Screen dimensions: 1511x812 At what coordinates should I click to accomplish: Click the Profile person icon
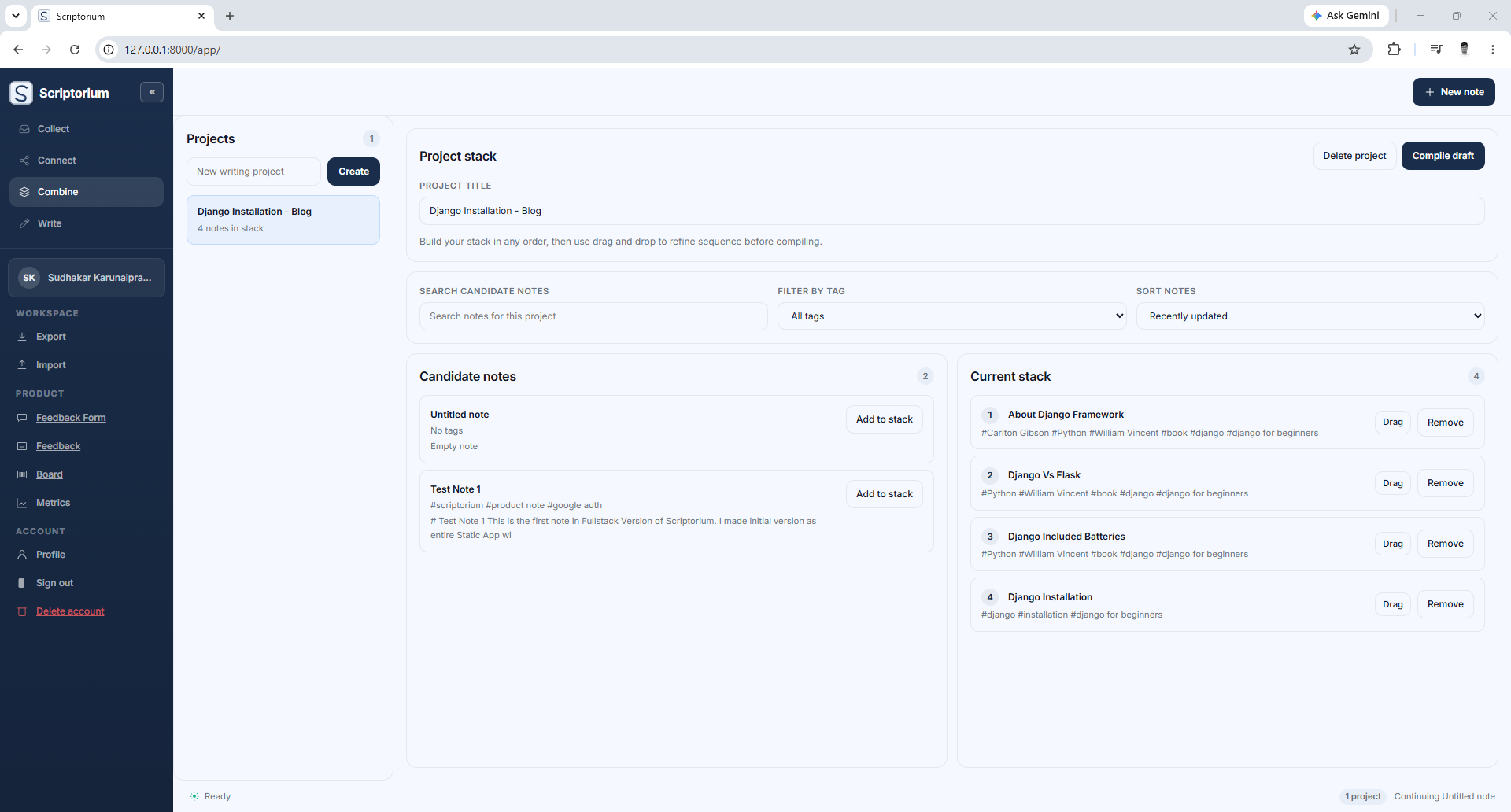(22, 555)
